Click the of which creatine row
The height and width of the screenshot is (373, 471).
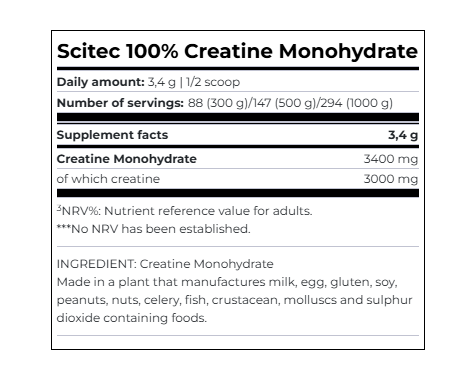tap(238, 179)
